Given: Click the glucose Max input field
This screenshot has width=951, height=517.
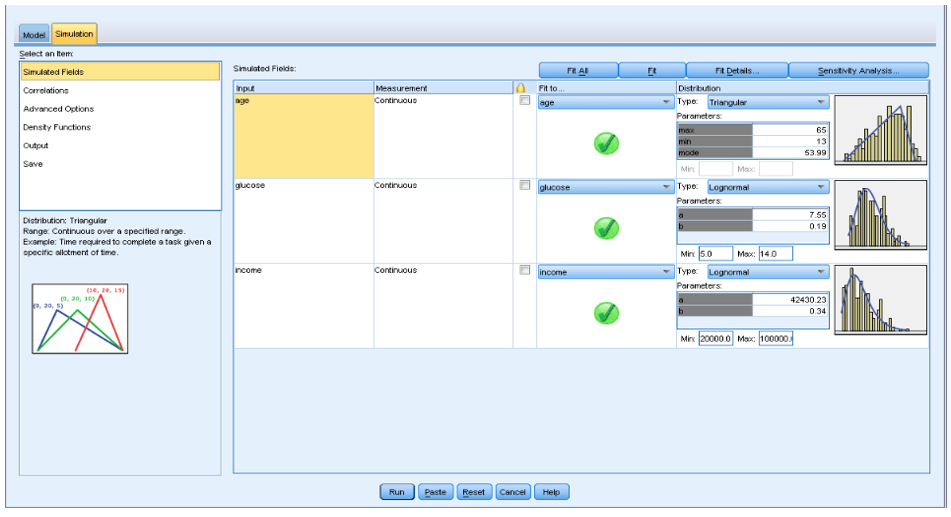Looking at the screenshot, I should click(x=775, y=254).
